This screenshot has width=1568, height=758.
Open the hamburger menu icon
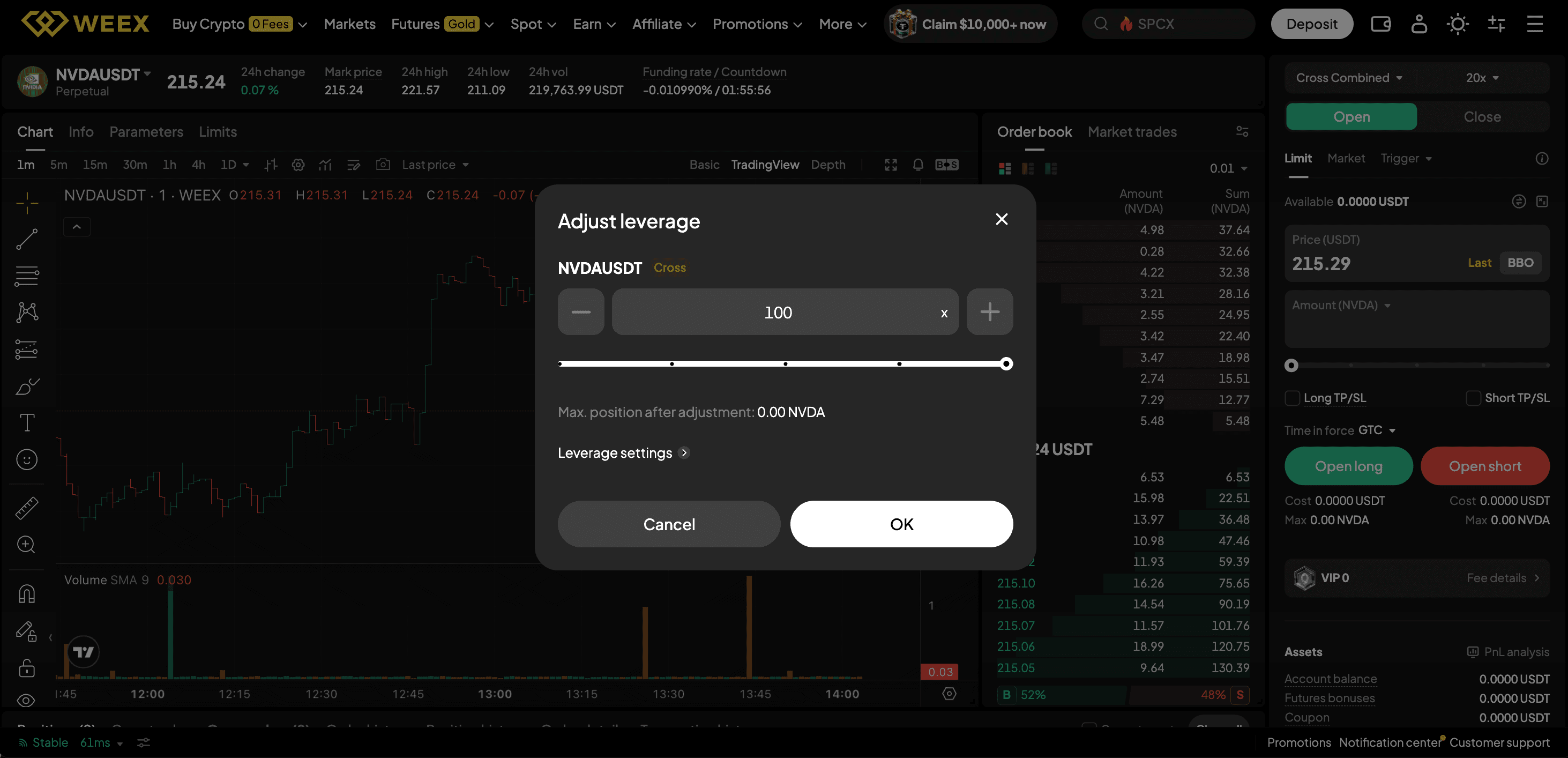click(x=1535, y=24)
